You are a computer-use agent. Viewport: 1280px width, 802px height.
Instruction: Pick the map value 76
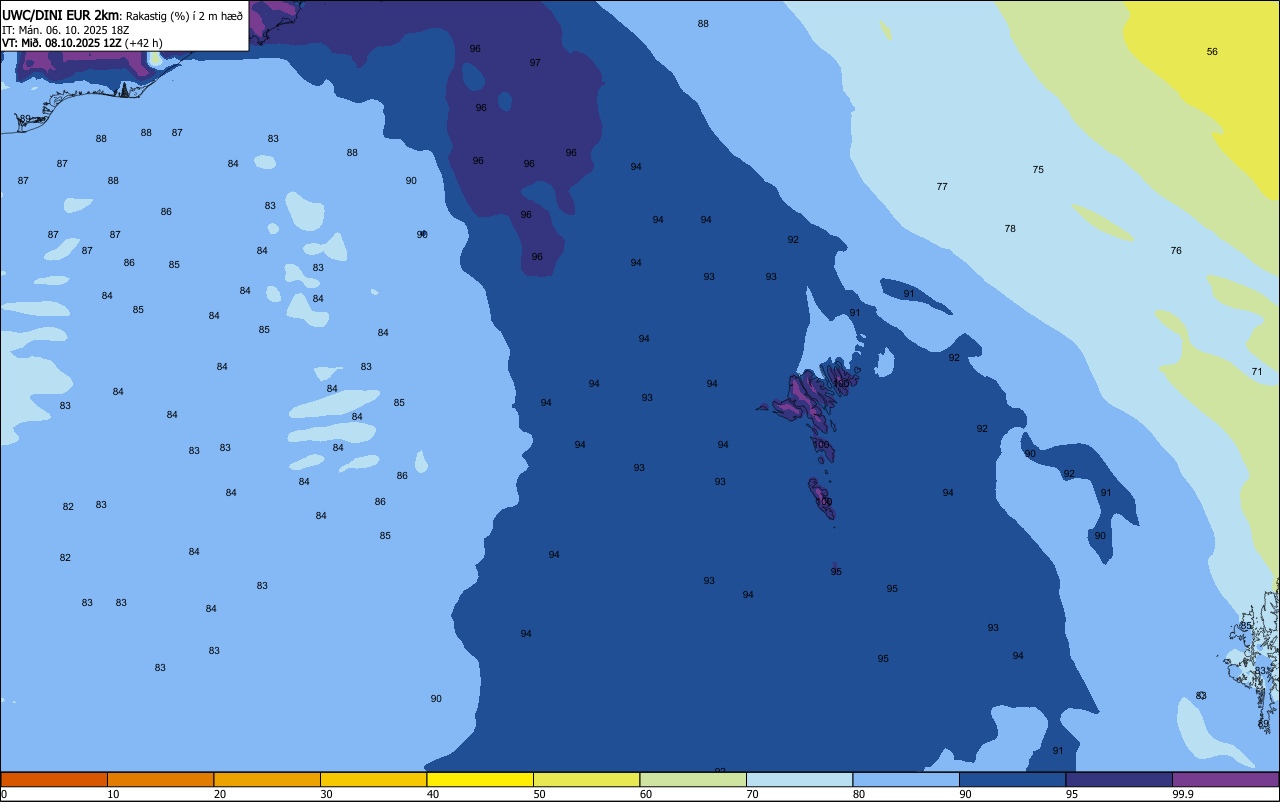[x=1176, y=250]
